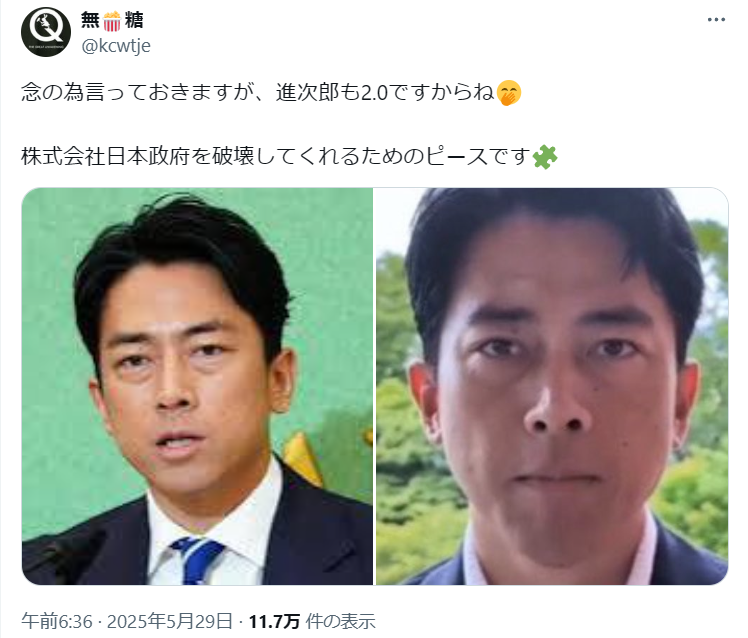The height and width of the screenshot is (638, 748).
Task: Click the 11.7万 view count
Action: pos(274,621)
